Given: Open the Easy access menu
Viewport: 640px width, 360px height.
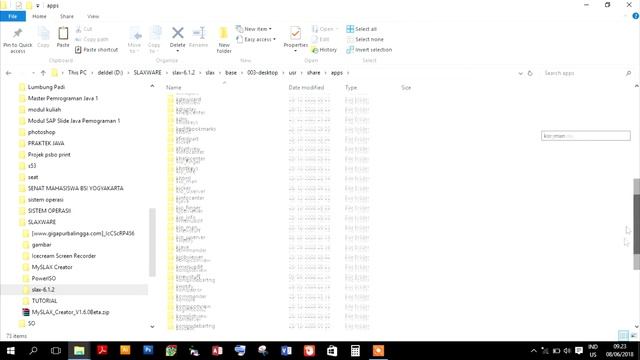Looking at the screenshot, I should (x=256, y=39).
